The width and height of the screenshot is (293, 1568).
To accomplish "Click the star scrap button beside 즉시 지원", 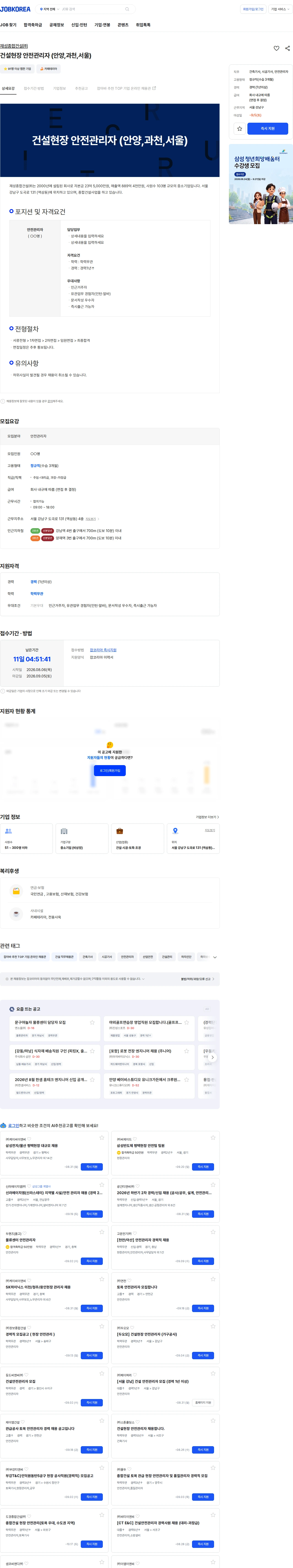I will [x=239, y=128].
